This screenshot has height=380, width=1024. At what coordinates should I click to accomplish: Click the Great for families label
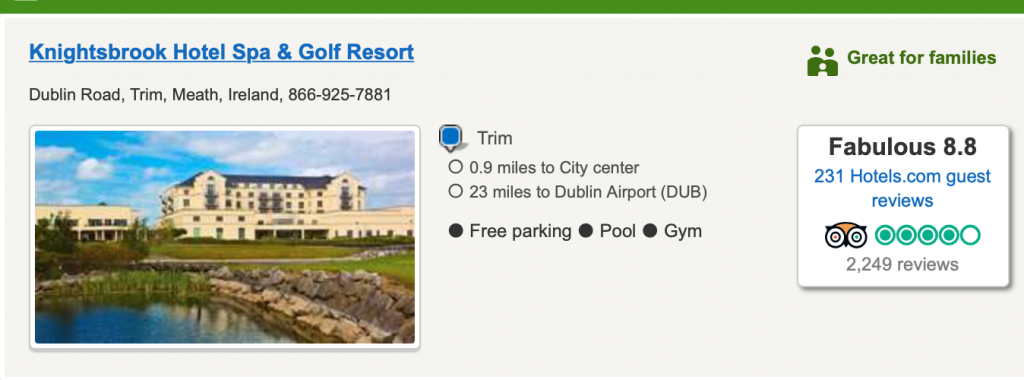[x=921, y=58]
